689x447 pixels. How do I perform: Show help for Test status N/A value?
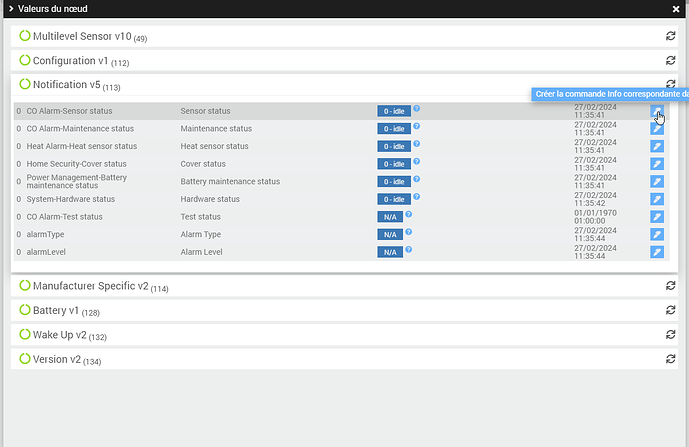click(x=409, y=214)
